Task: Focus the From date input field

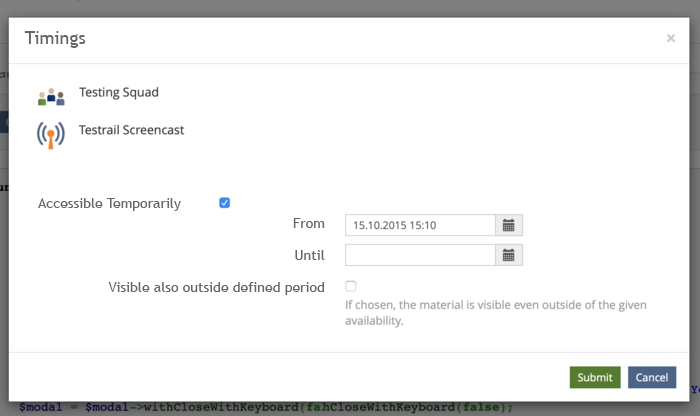Action: [x=420, y=225]
